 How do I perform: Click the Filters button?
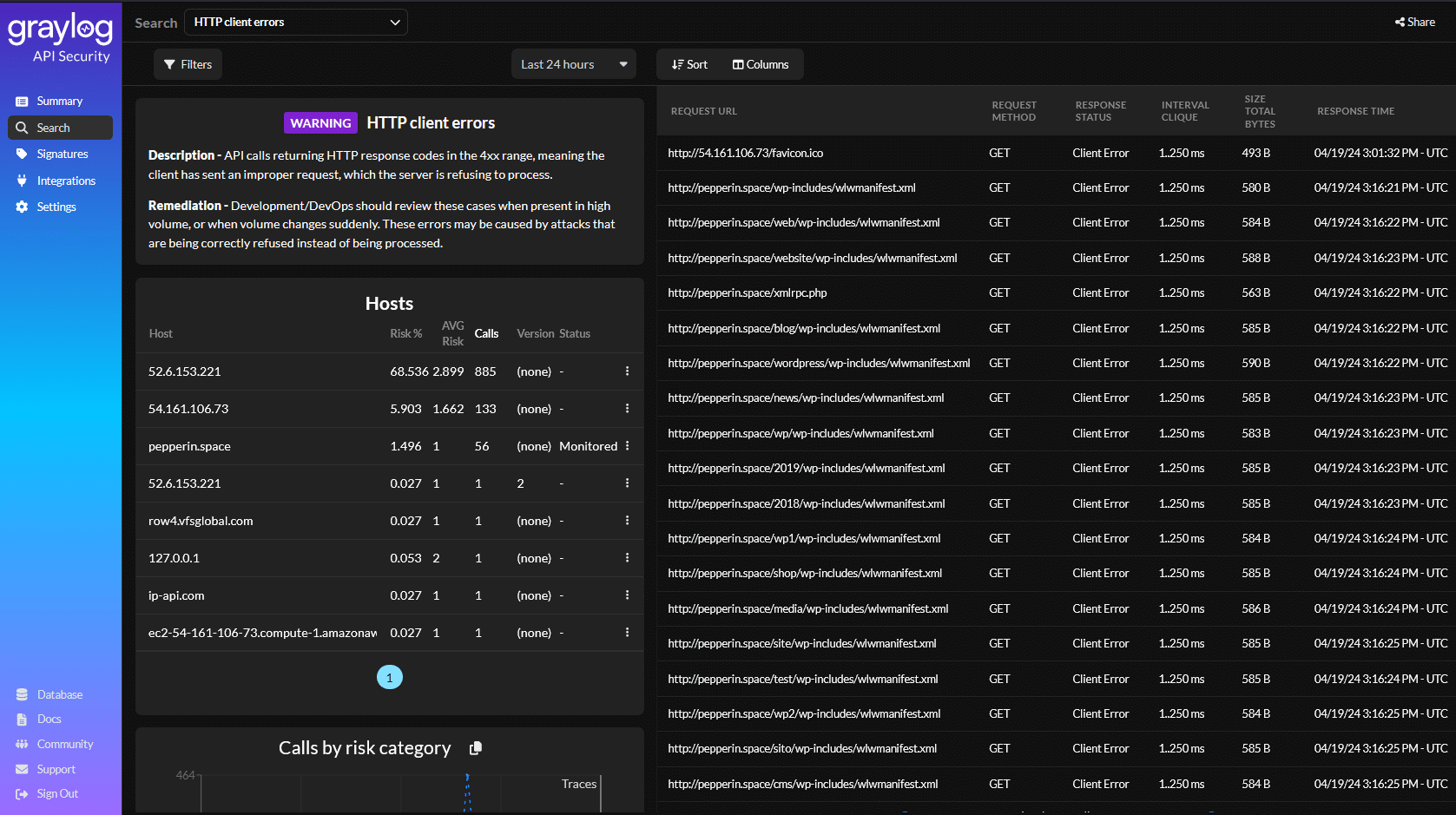(188, 64)
